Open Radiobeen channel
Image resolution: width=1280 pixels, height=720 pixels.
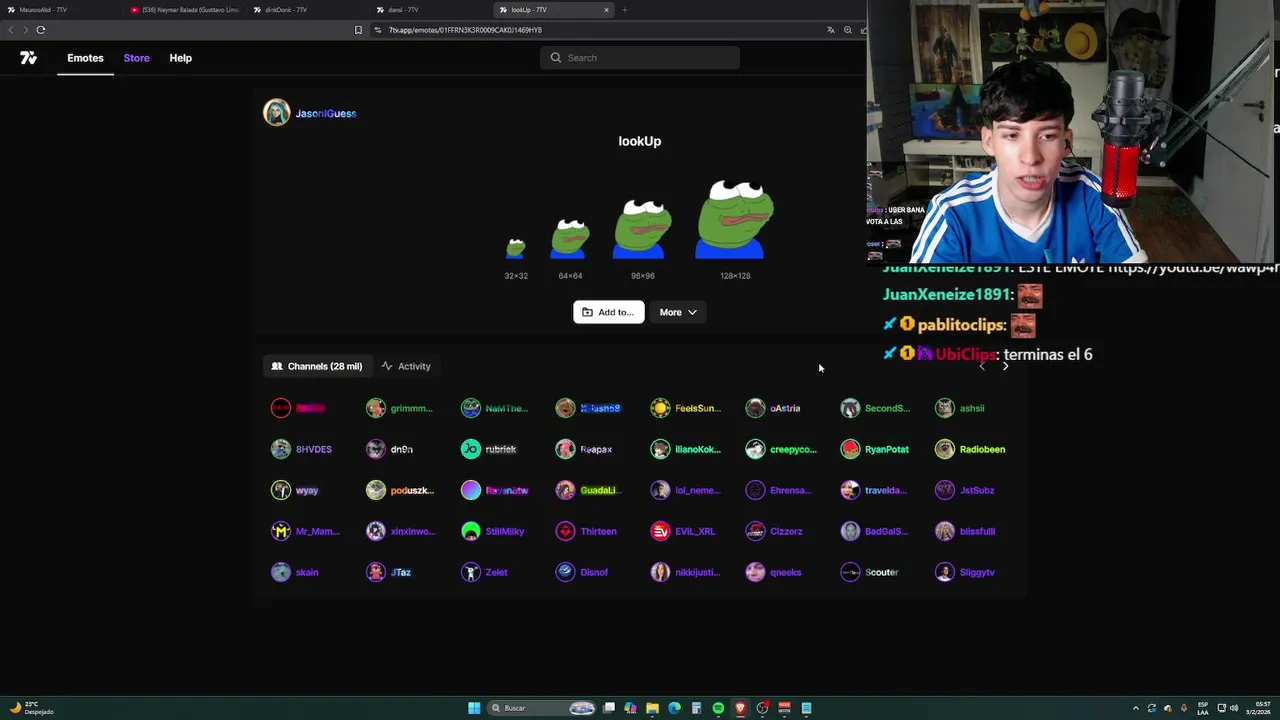[x=971, y=449]
